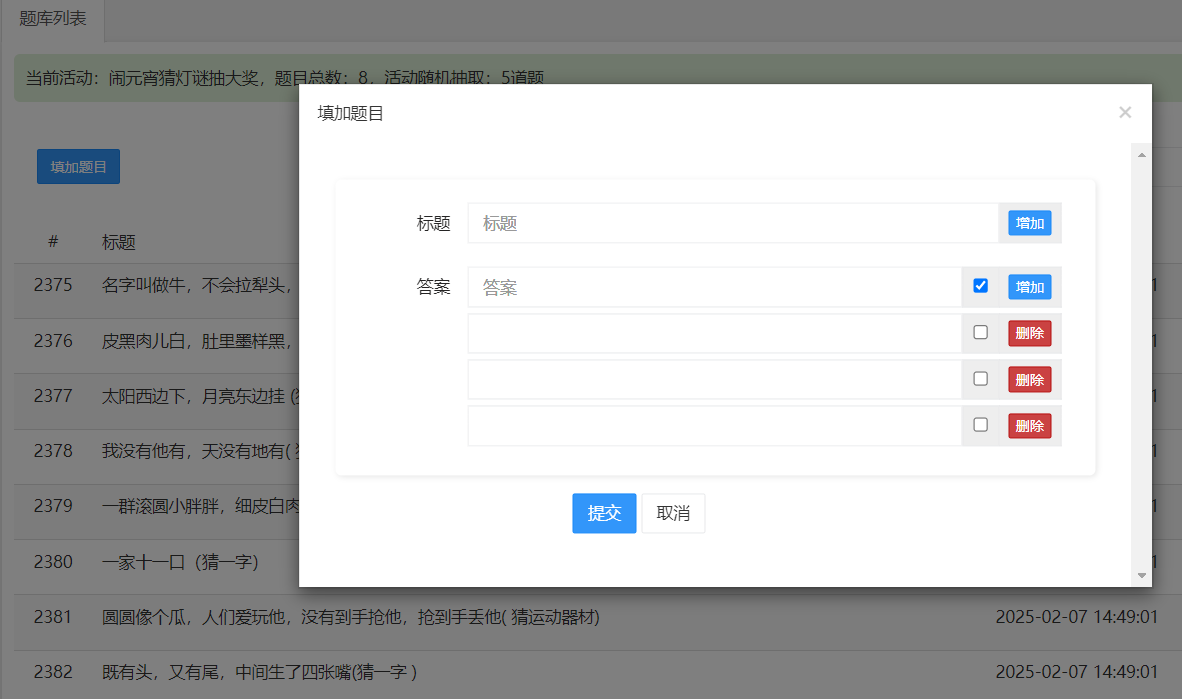This screenshot has width=1182, height=699.
Task: Select the 题库列表 tab
Action: coord(52,19)
